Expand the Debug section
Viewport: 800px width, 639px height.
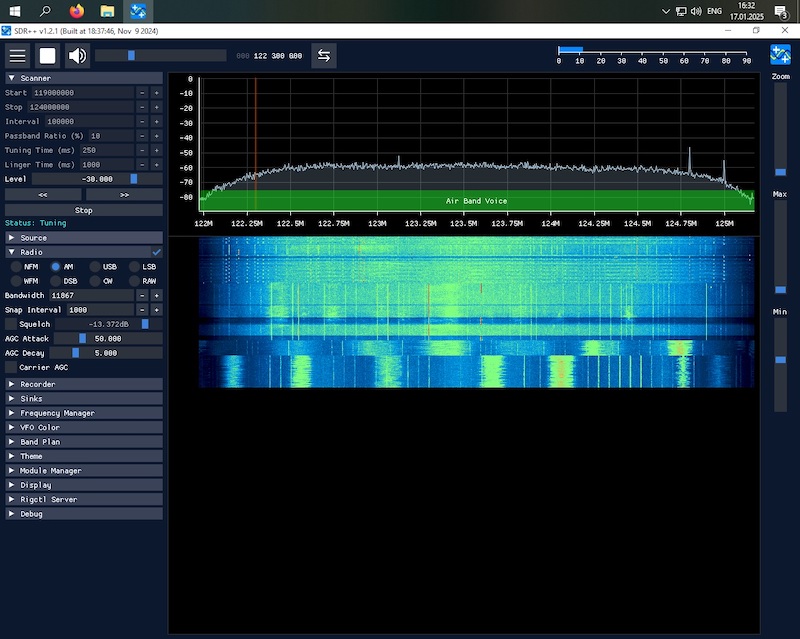point(84,514)
